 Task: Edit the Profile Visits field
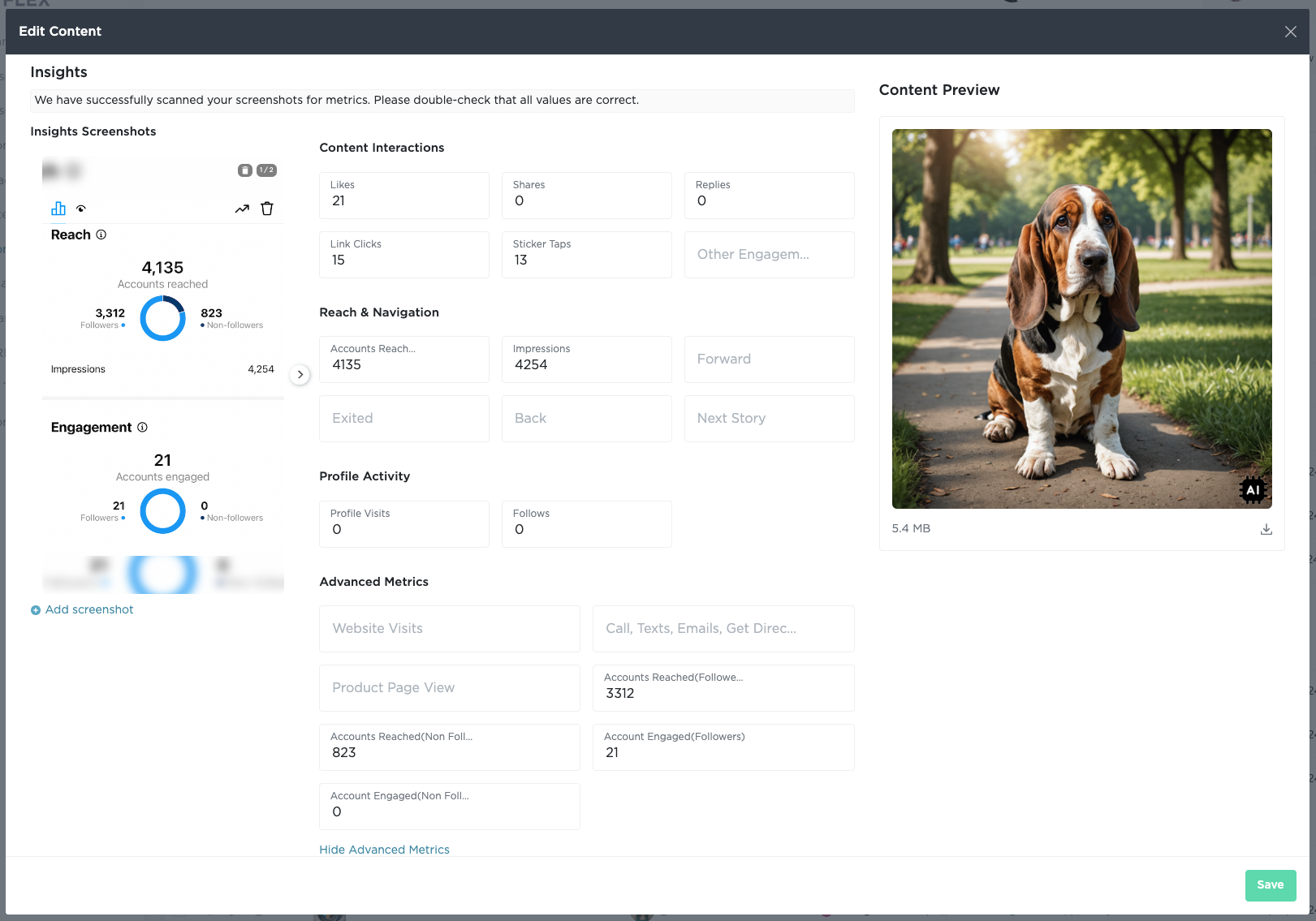pyautogui.click(x=404, y=524)
